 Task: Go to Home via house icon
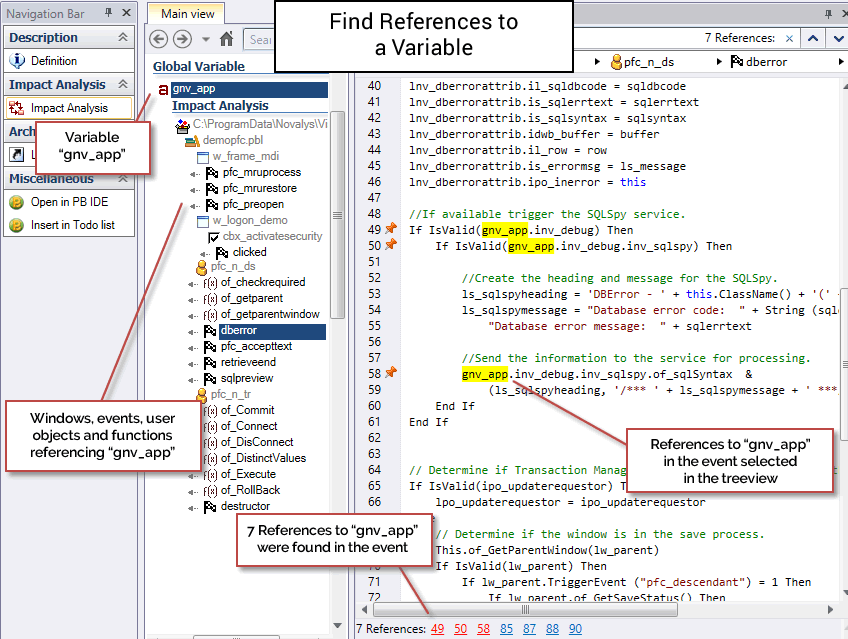coord(227,39)
